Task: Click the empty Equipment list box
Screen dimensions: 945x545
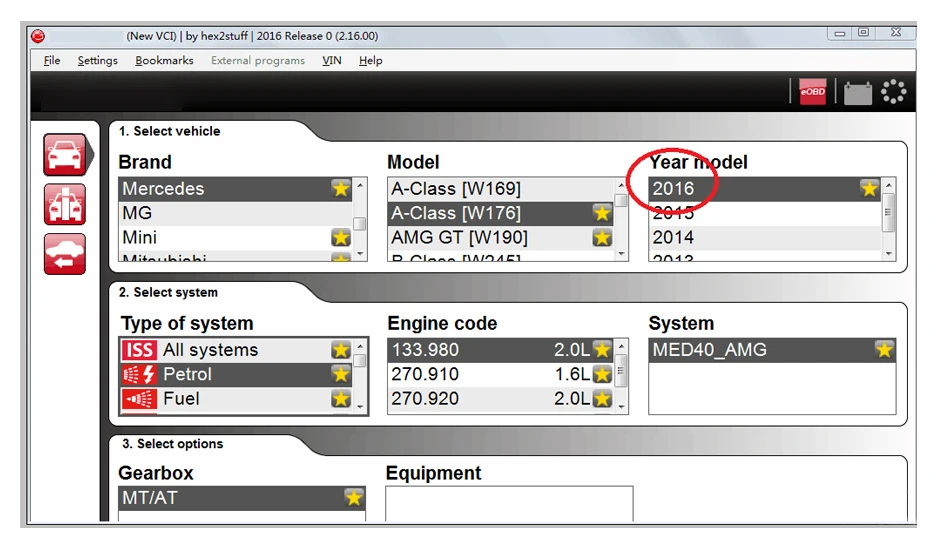Action: pyautogui.click(x=509, y=503)
